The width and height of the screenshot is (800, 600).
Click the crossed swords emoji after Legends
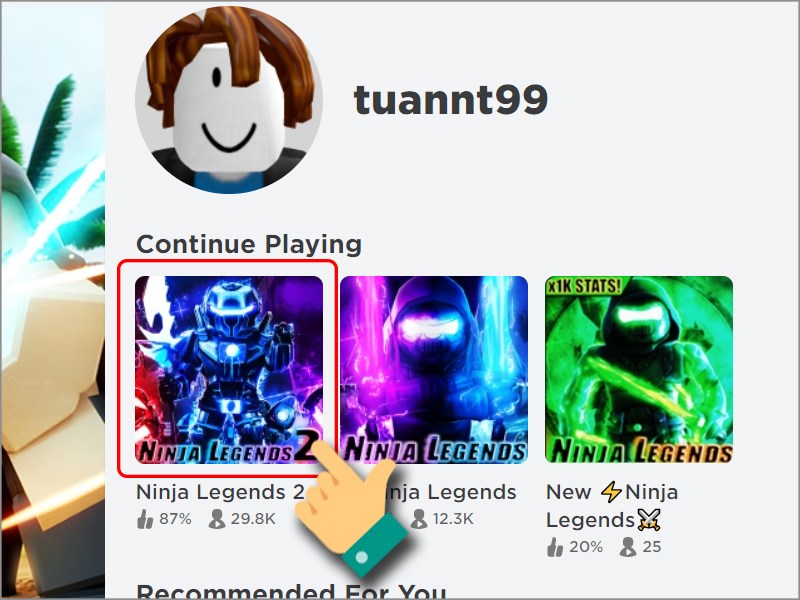coord(649,520)
